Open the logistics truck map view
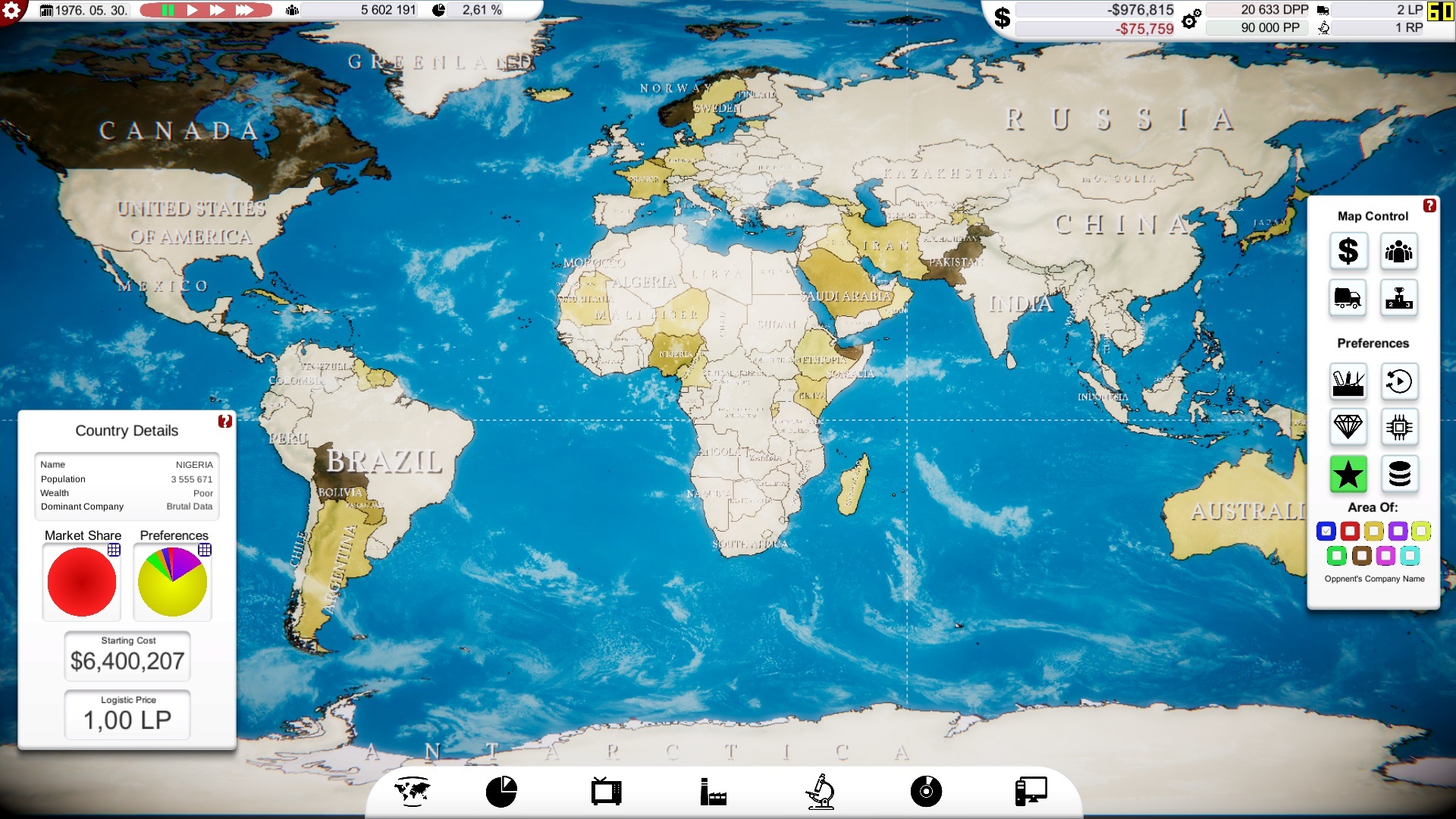Viewport: 1456px width, 819px height. 1348,298
